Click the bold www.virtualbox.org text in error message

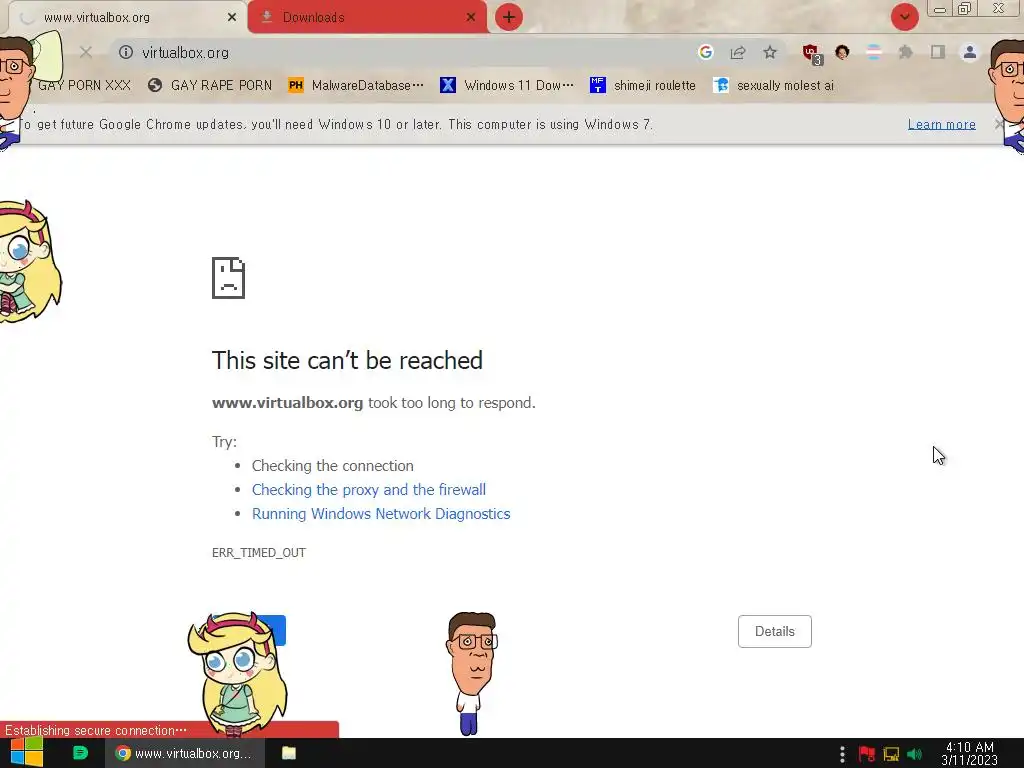pos(287,403)
